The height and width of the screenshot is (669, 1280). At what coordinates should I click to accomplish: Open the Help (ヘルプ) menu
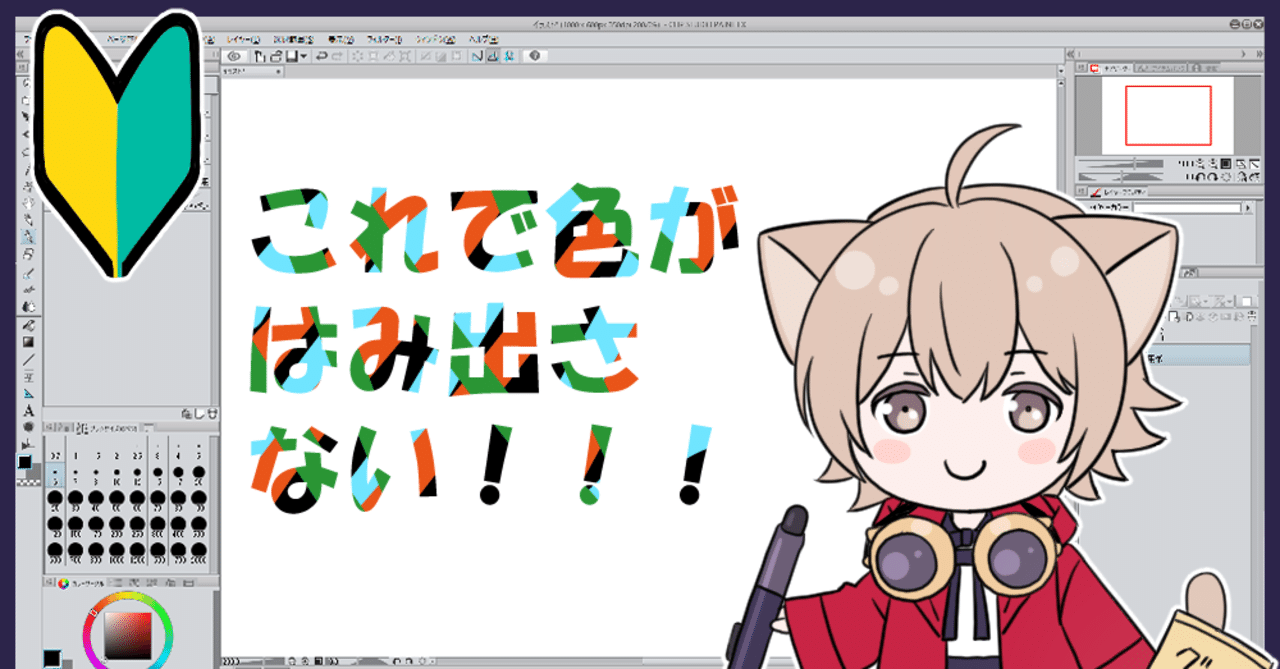(484, 40)
